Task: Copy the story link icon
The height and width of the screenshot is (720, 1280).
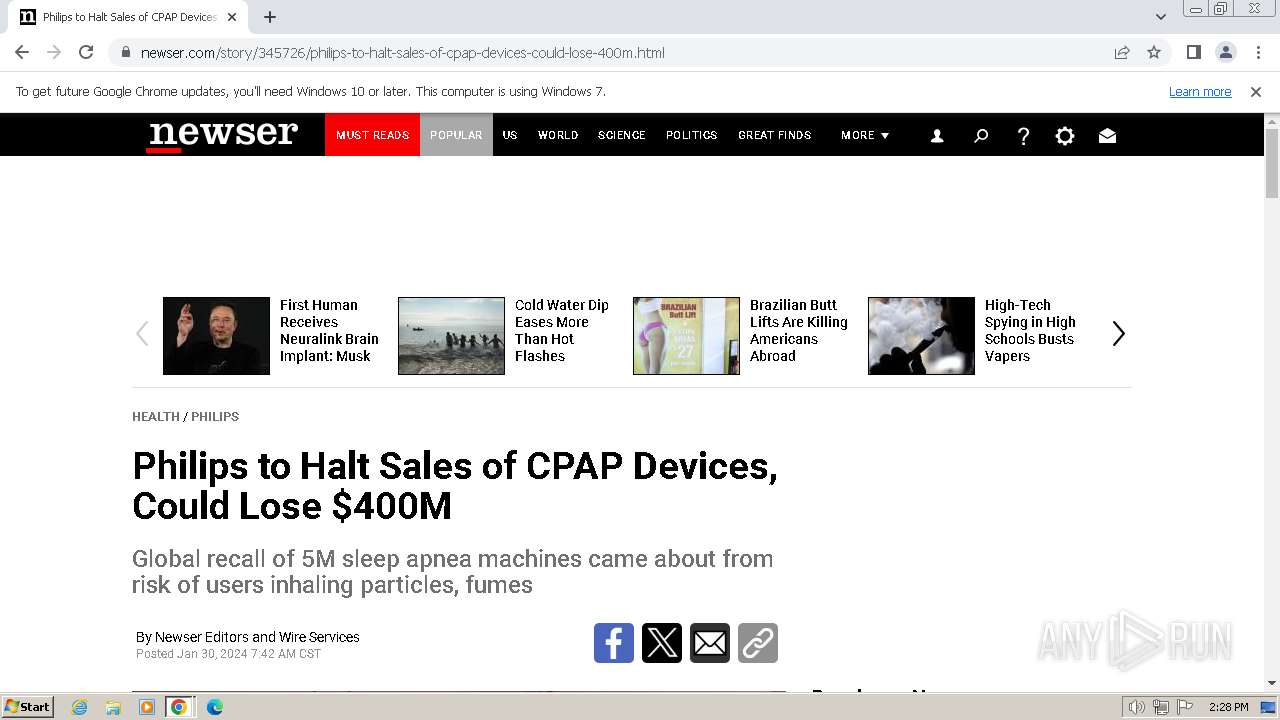Action: (x=758, y=643)
